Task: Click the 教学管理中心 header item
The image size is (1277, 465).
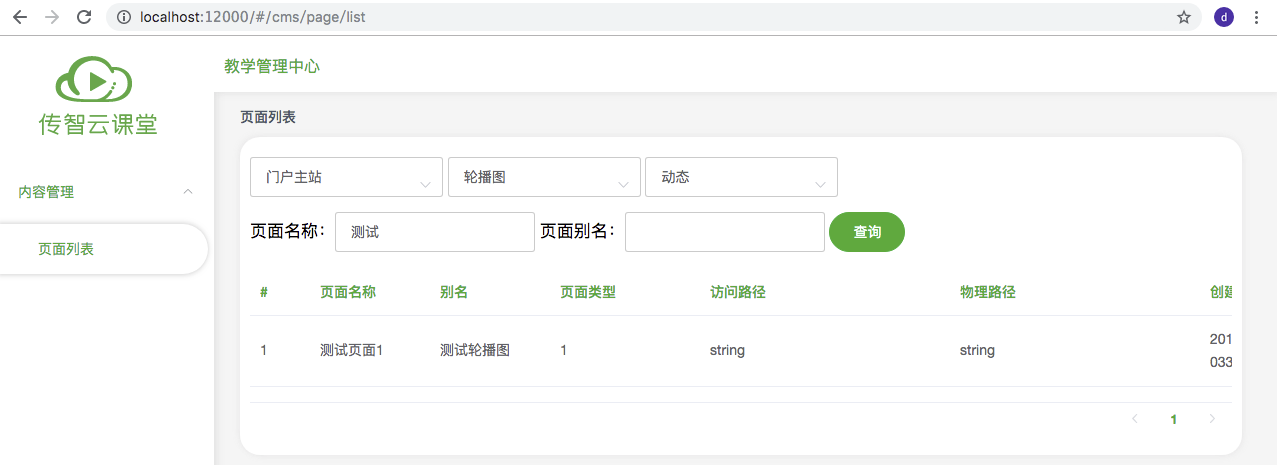Action: 272,67
